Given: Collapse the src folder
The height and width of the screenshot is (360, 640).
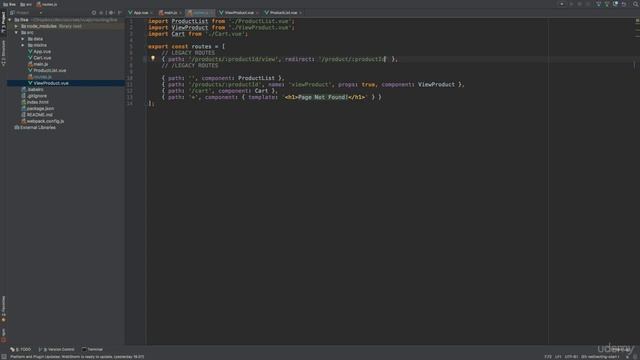Looking at the screenshot, I should click(x=16, y=32).
